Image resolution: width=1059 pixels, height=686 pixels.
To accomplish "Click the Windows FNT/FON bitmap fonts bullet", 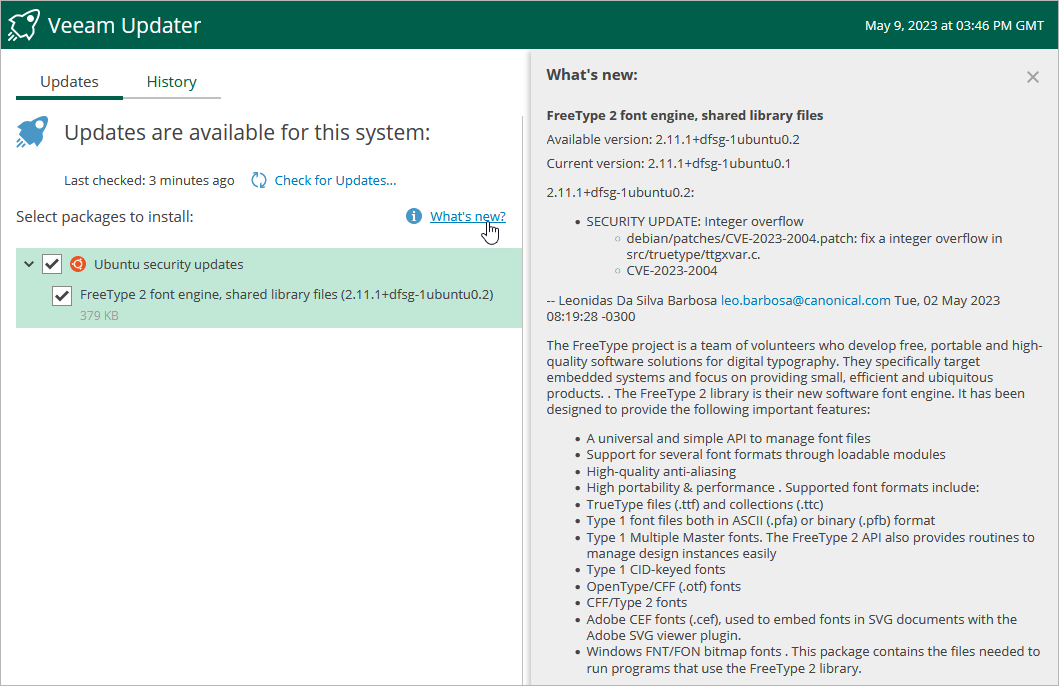I will [813, 660].
